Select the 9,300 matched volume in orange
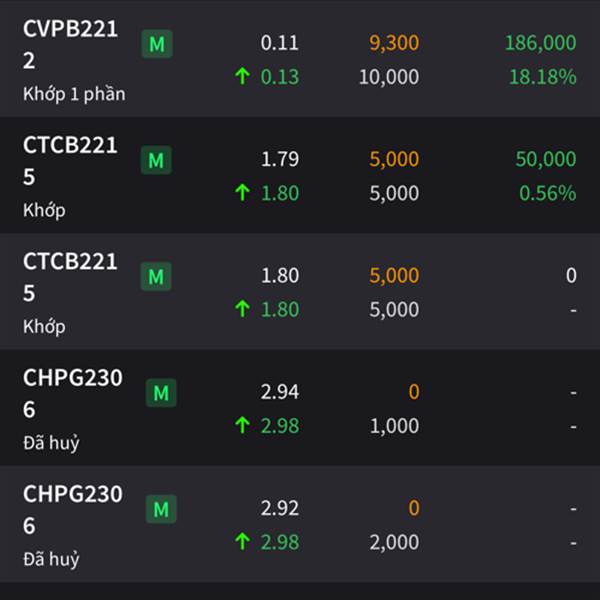Image resolution: width=600 pixels, height=600 pixels. coord(394,43)
